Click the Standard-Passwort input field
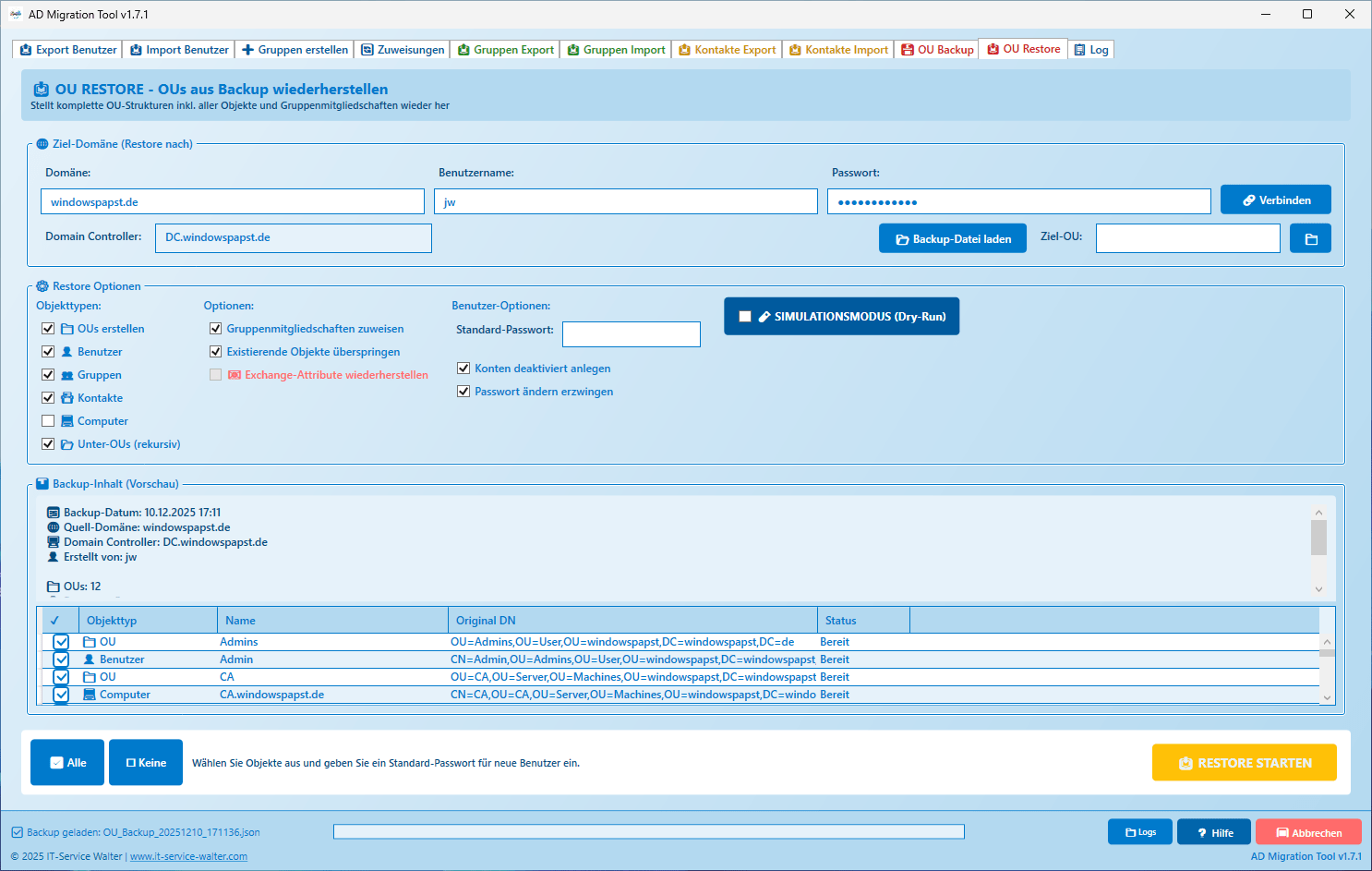 click(631, 334)
